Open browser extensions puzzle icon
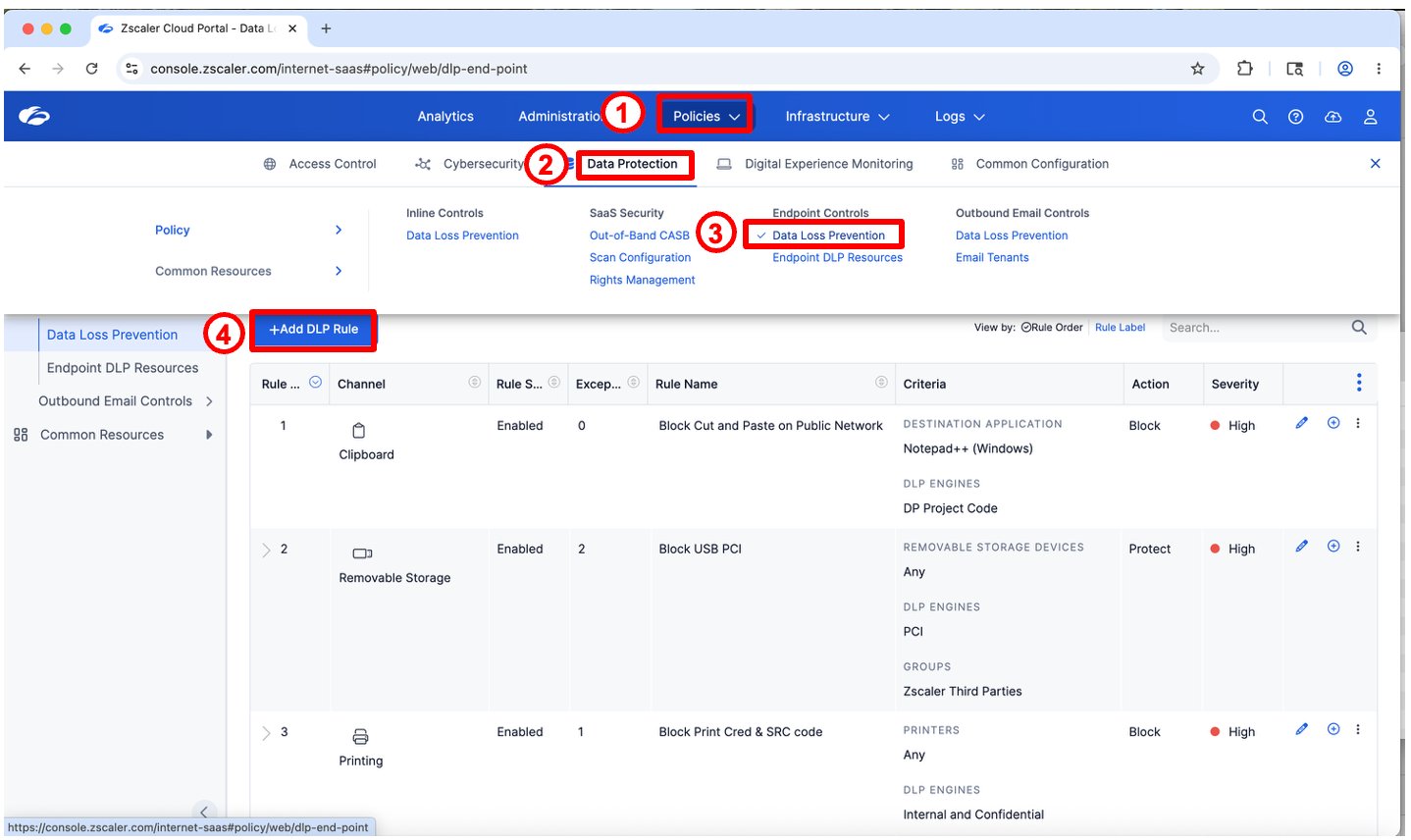This screenshot has width=1411, height=840. [x=1244, y=69]
